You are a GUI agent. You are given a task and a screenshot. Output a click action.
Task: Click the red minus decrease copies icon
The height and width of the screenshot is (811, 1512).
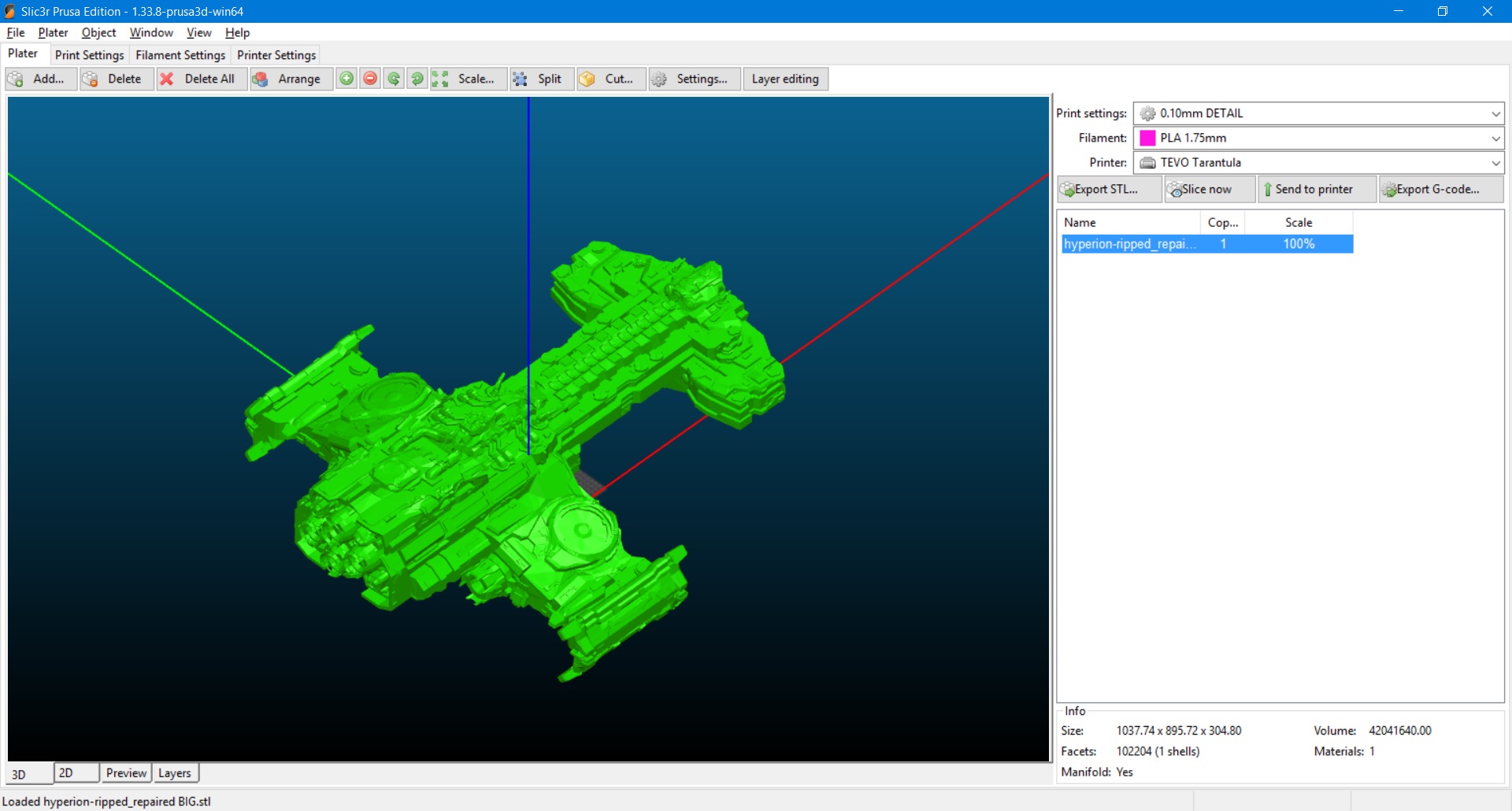point(370,79)
